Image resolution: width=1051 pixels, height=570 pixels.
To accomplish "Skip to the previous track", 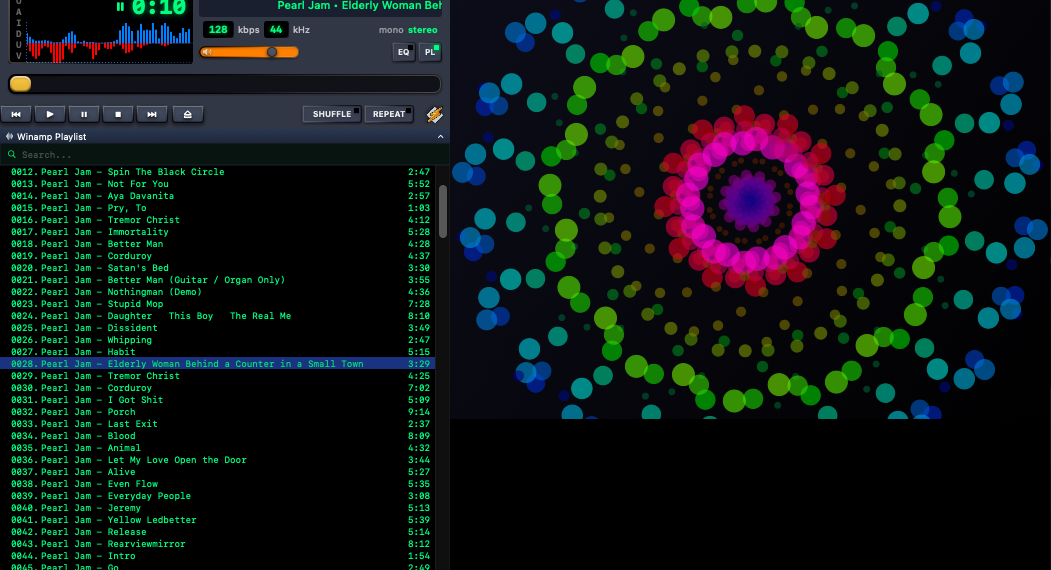I will coord(16,114).
